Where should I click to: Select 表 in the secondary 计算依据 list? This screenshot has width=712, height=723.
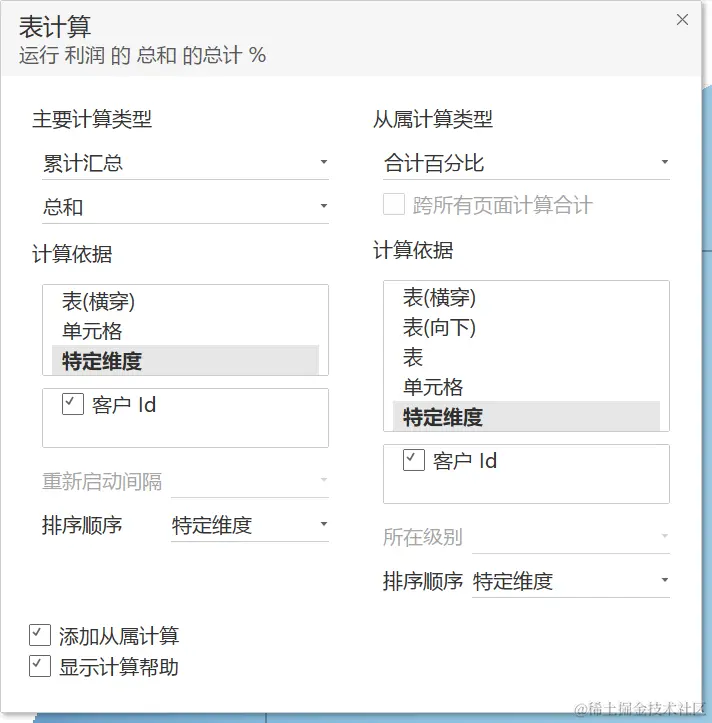point(526,357)
